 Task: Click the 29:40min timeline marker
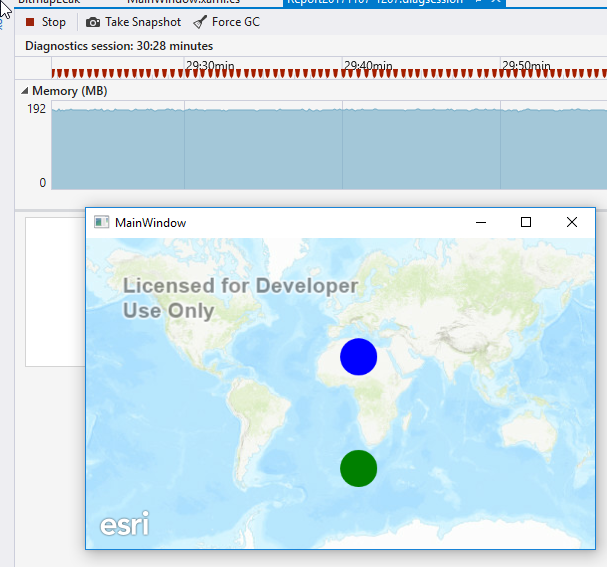(368, 65)
